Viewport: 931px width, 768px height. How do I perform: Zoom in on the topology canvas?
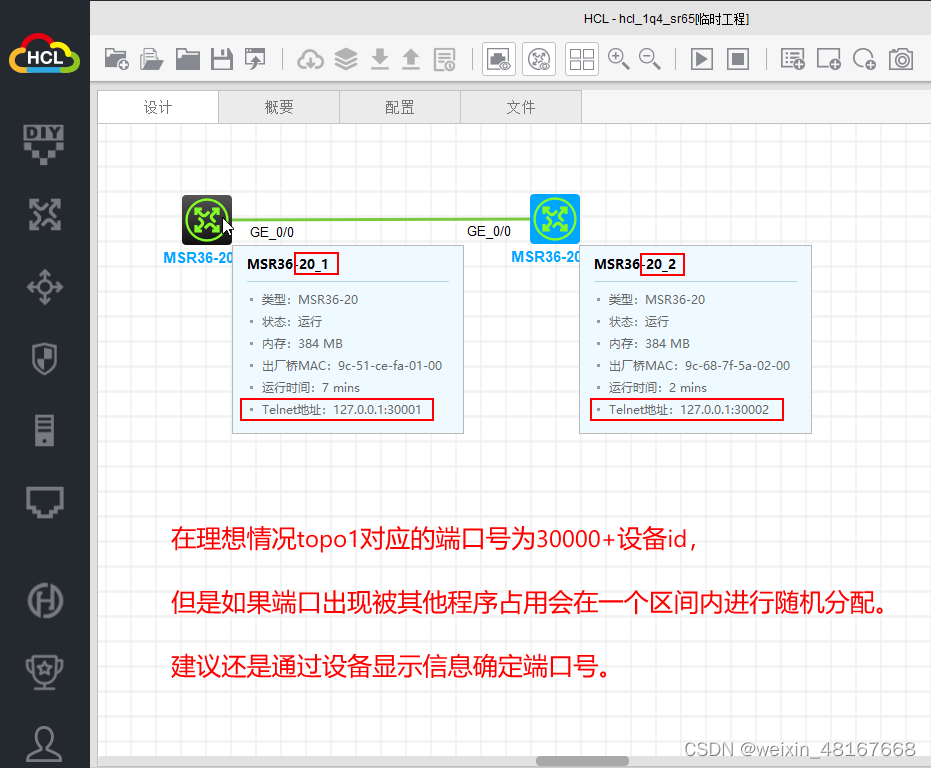pyautogui.click(x=619, y=59)
